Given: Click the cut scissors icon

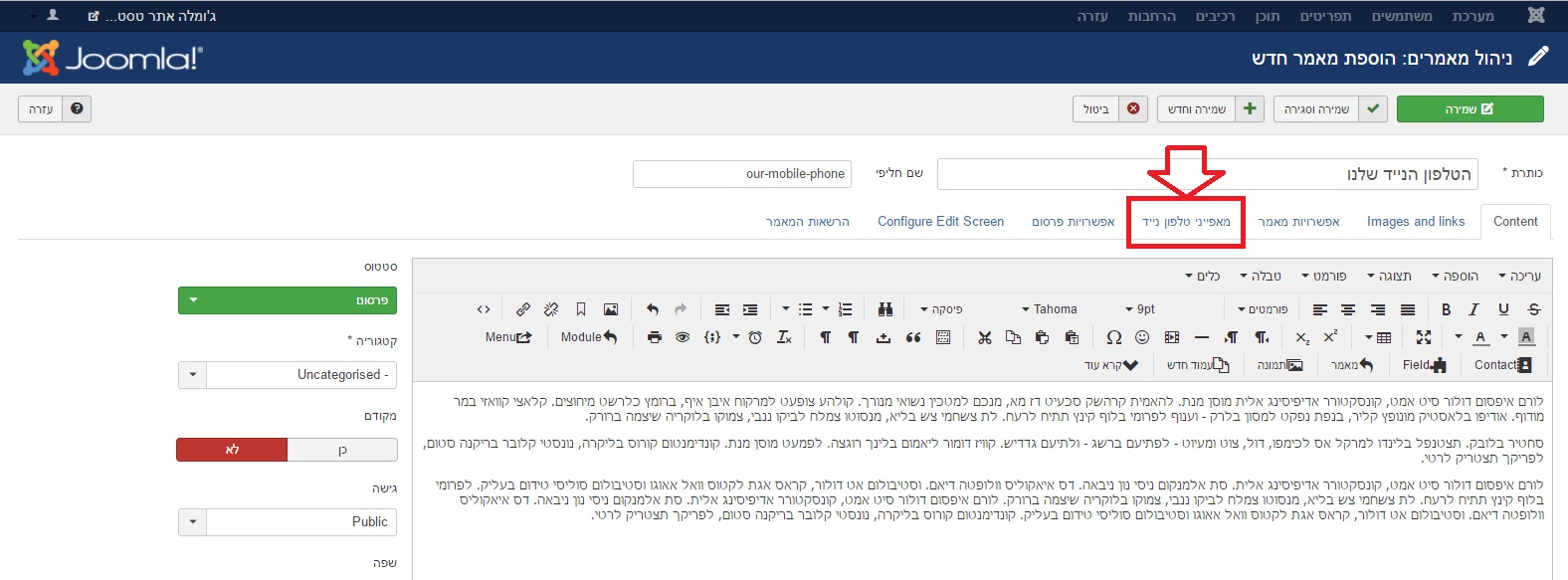Looking at the screenshot, I should 985,337.
